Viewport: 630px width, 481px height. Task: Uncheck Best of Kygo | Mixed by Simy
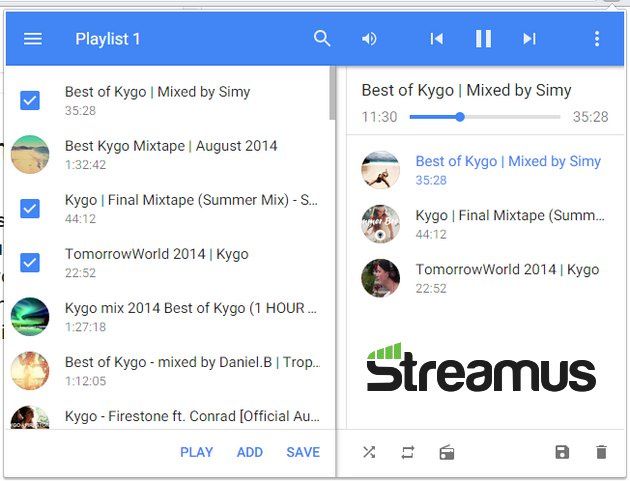(30, 100)
